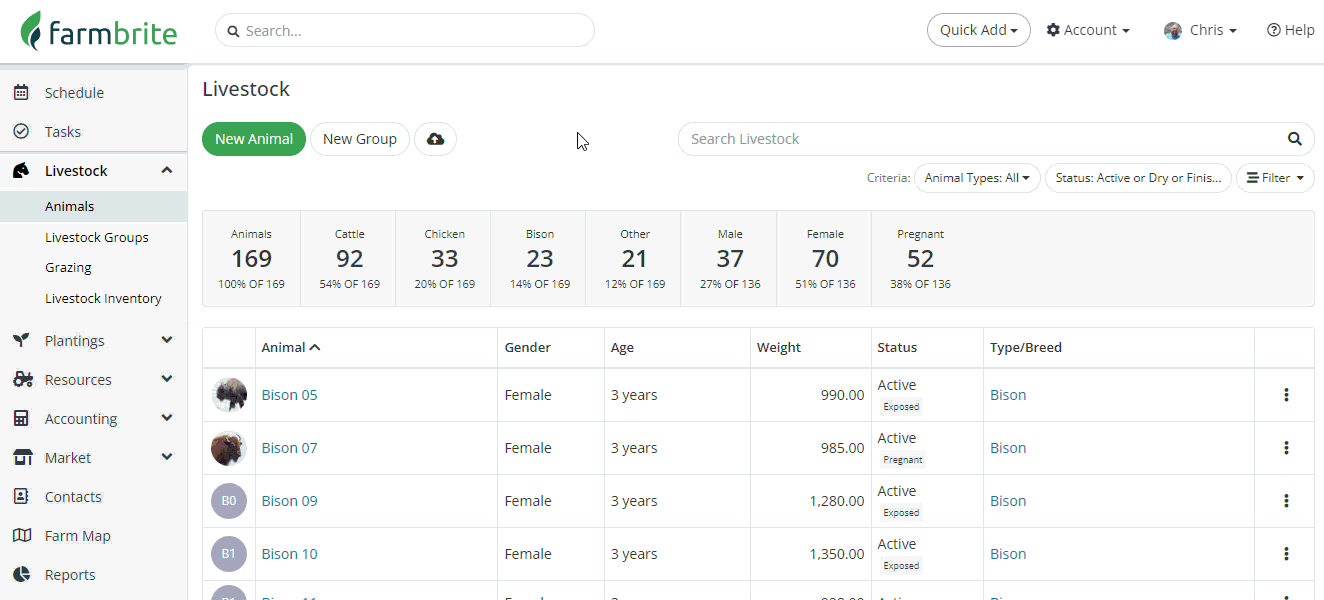1324x600 pixels.
Task: Click the Bison 05 photo thumbnail
Action: [x=229, y=395]
